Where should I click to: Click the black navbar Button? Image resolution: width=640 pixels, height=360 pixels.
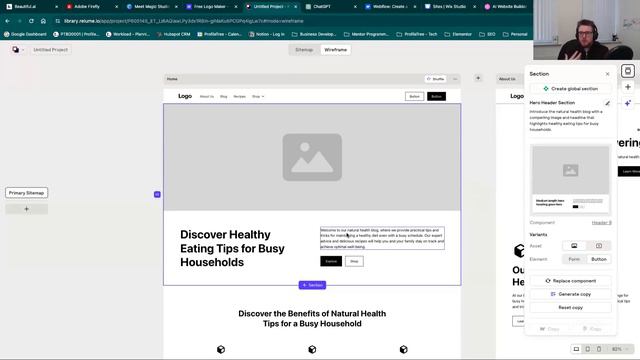tap(436, 96)
